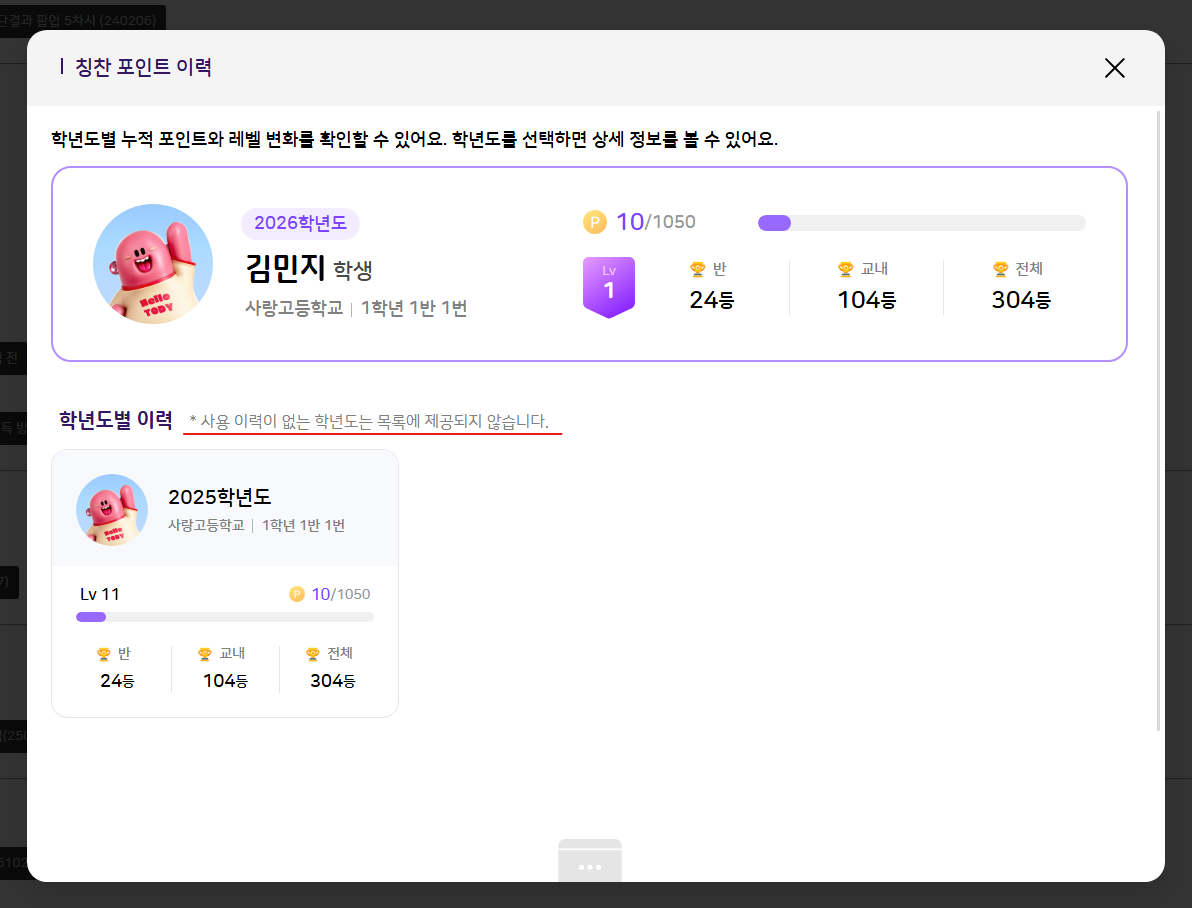Click the 2025학년도 card avatar thumbnail
Viewport: 1192px width, 908px height.
tap(112, 510)
